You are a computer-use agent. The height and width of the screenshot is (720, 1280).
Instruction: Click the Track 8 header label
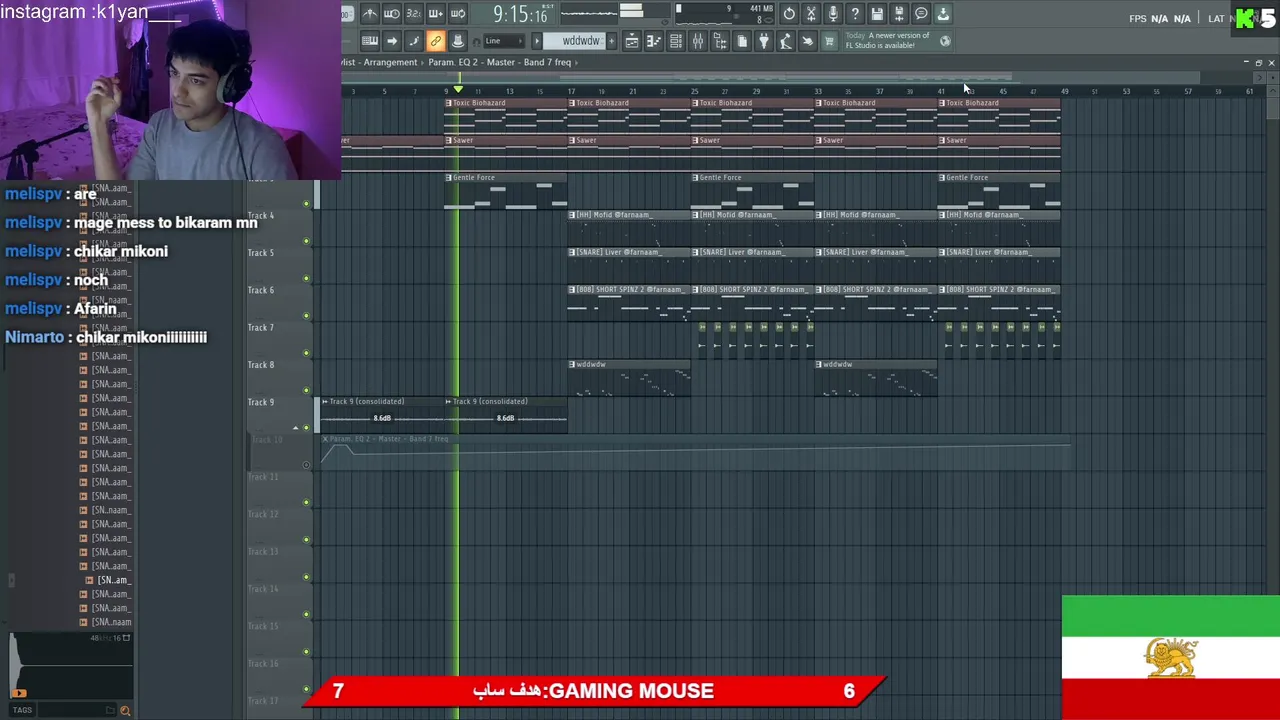click(x=260, y=365)
